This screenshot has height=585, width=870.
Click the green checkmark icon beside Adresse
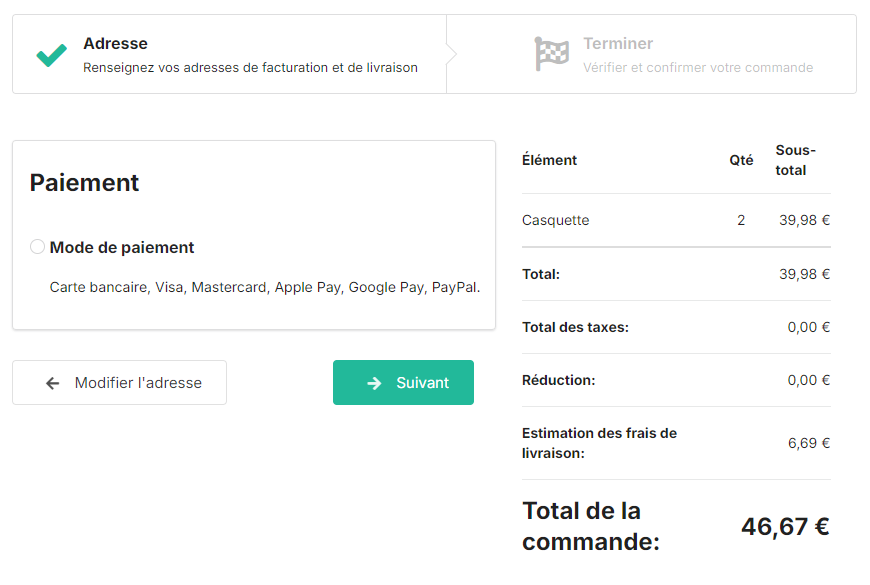click(52, 55)
